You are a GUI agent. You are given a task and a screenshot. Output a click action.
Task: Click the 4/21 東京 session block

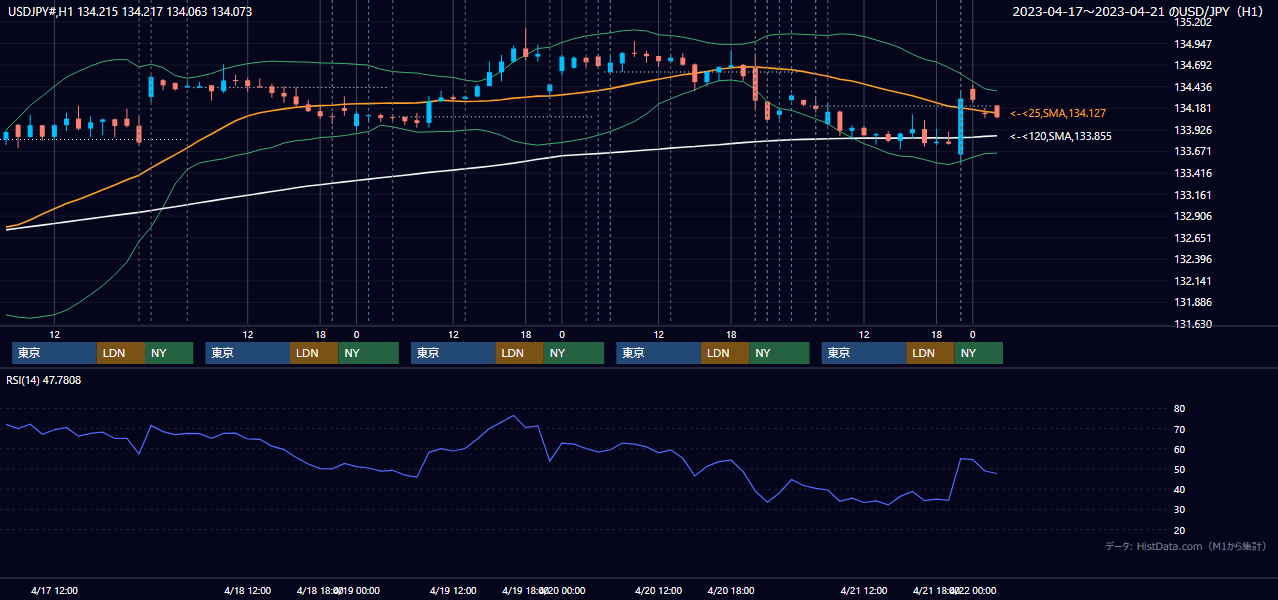[x=864, y=353]
